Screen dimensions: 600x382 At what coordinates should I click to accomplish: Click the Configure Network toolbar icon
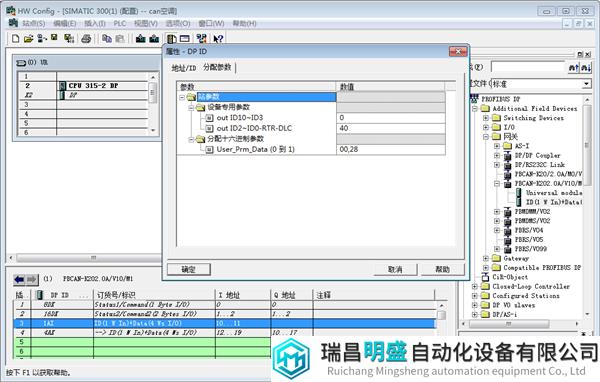(x=201, y=38)
